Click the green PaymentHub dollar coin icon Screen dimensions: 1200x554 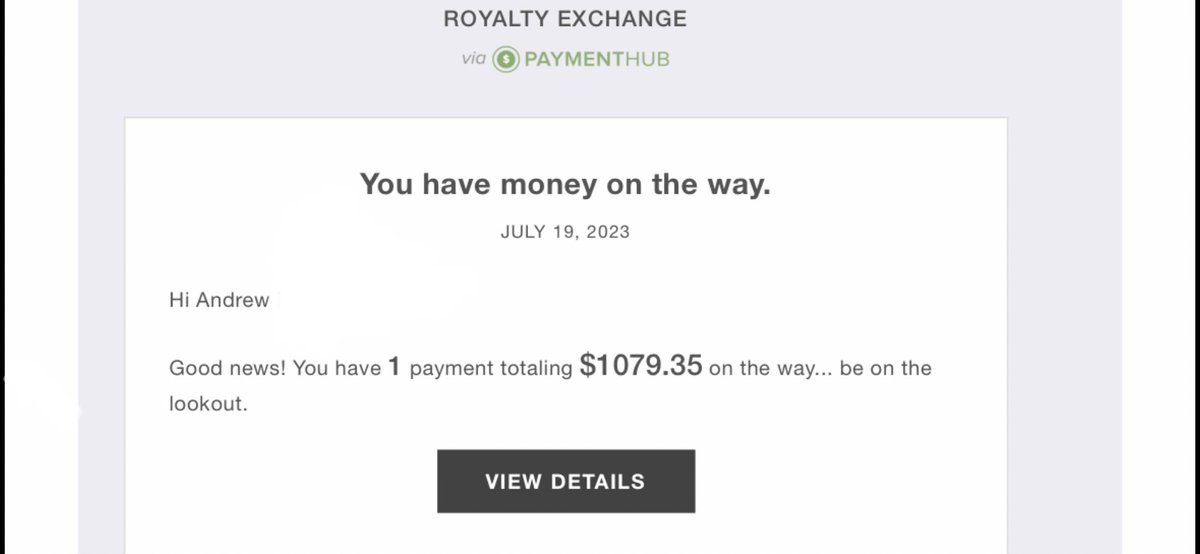tap(507, 59)
